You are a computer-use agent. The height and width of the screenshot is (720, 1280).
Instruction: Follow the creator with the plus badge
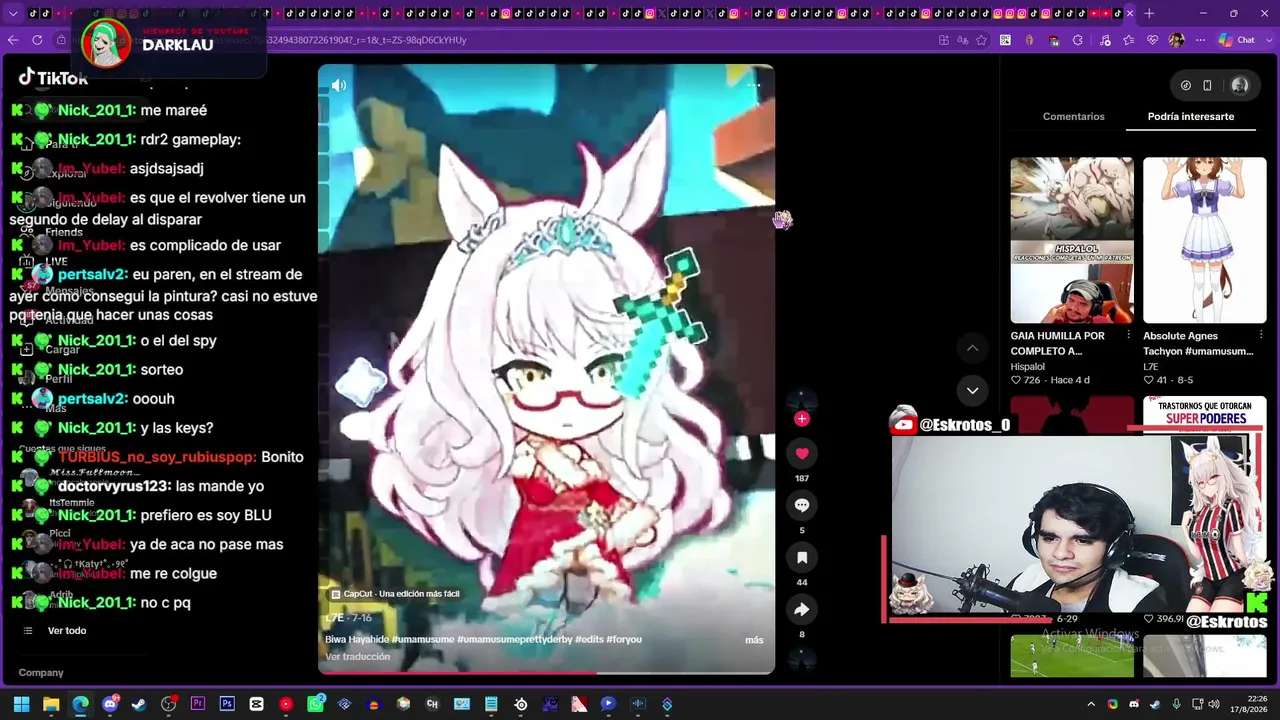pos(802,419)
